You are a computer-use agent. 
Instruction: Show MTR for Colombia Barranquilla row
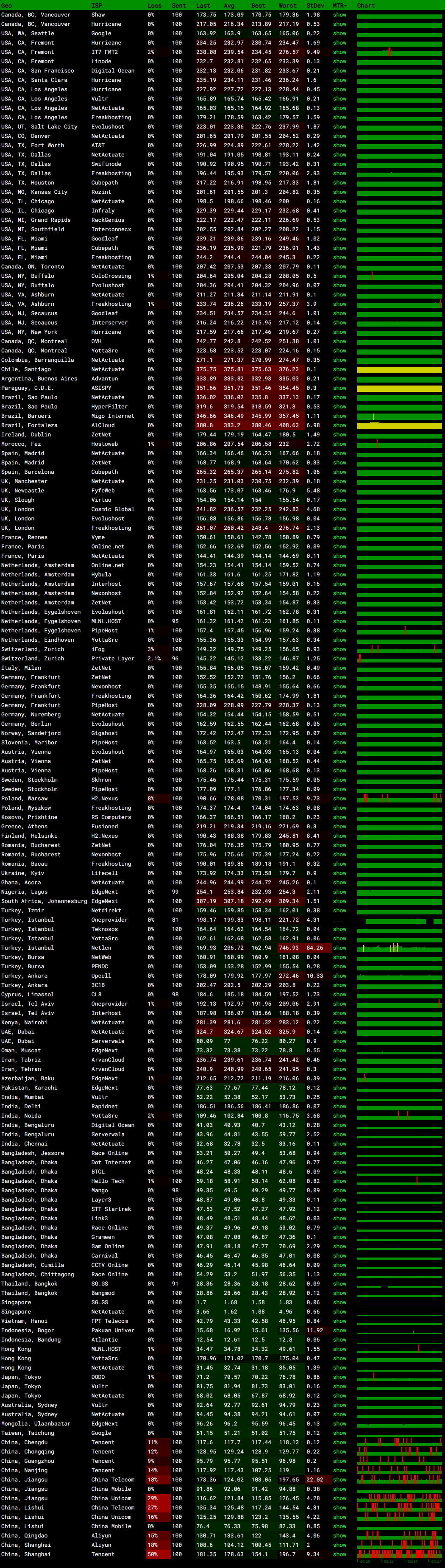point(340,360)
